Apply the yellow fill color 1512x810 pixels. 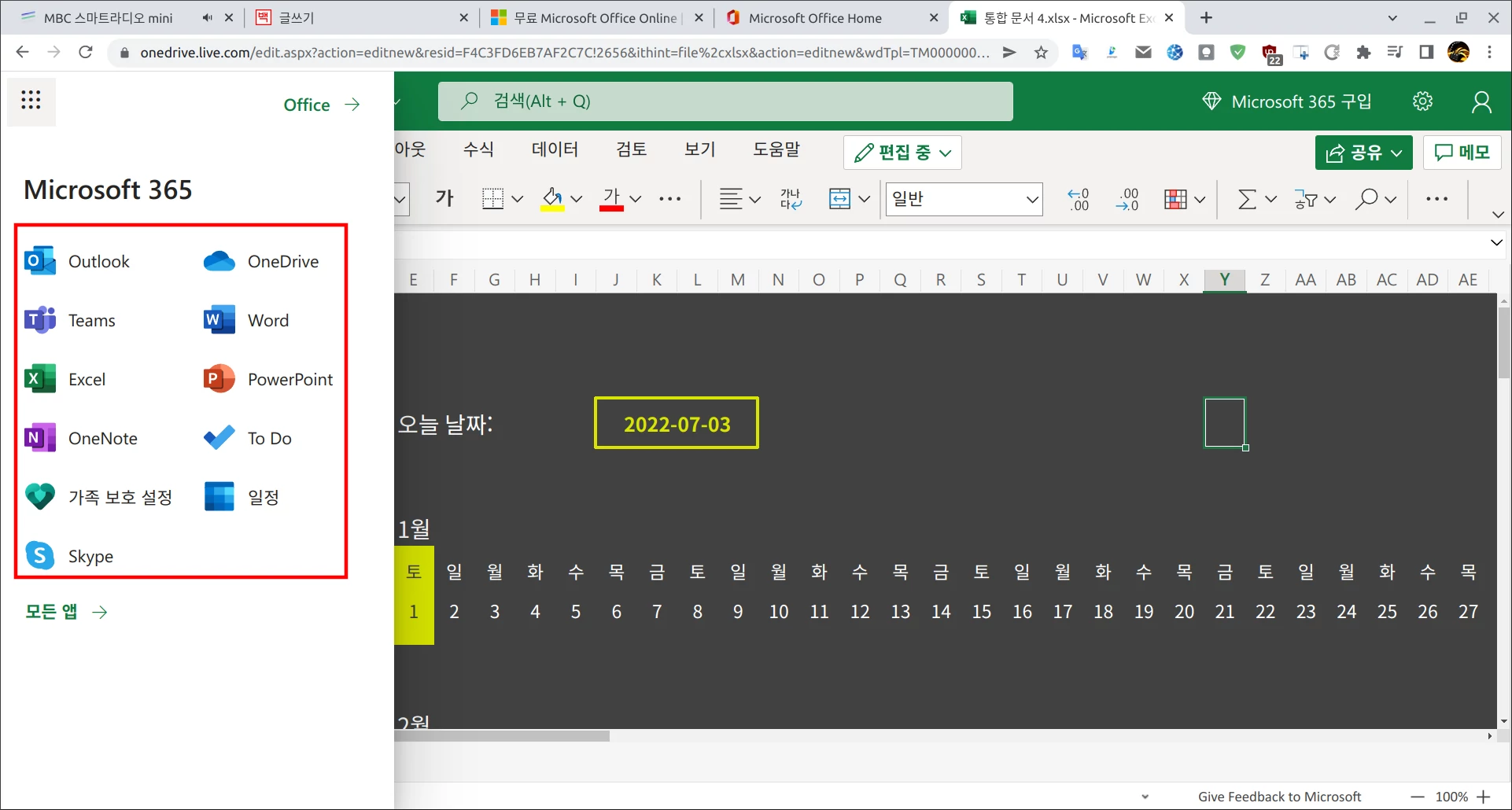(x=552, y=199)
